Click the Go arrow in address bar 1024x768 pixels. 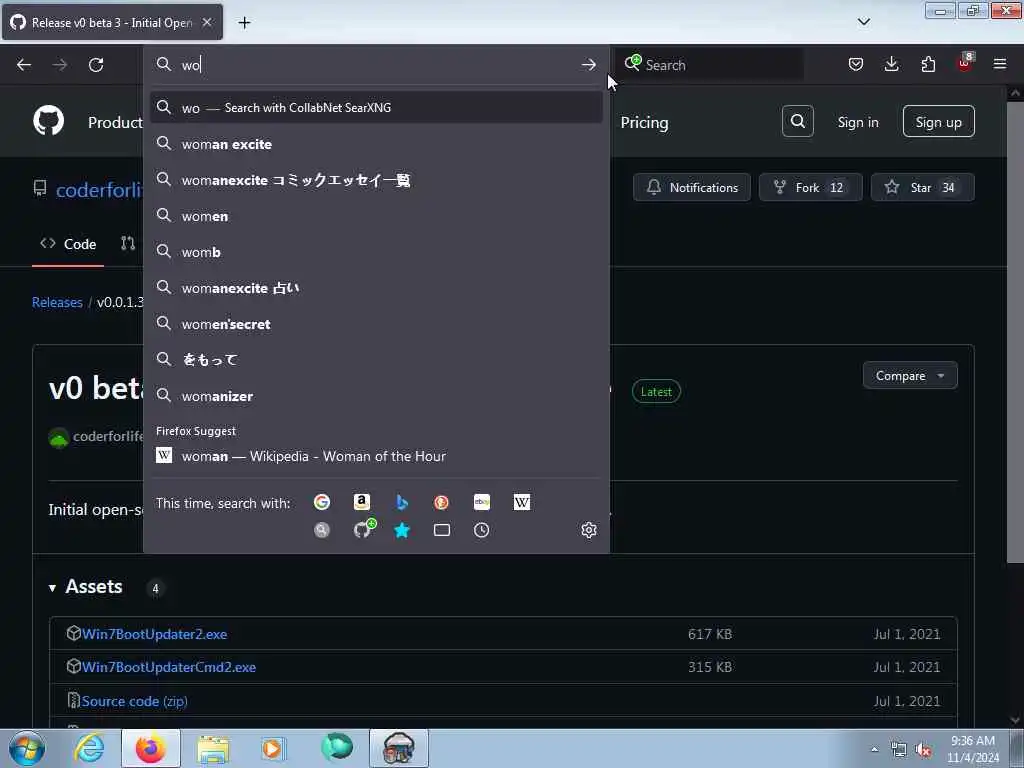tap(588, 65)
